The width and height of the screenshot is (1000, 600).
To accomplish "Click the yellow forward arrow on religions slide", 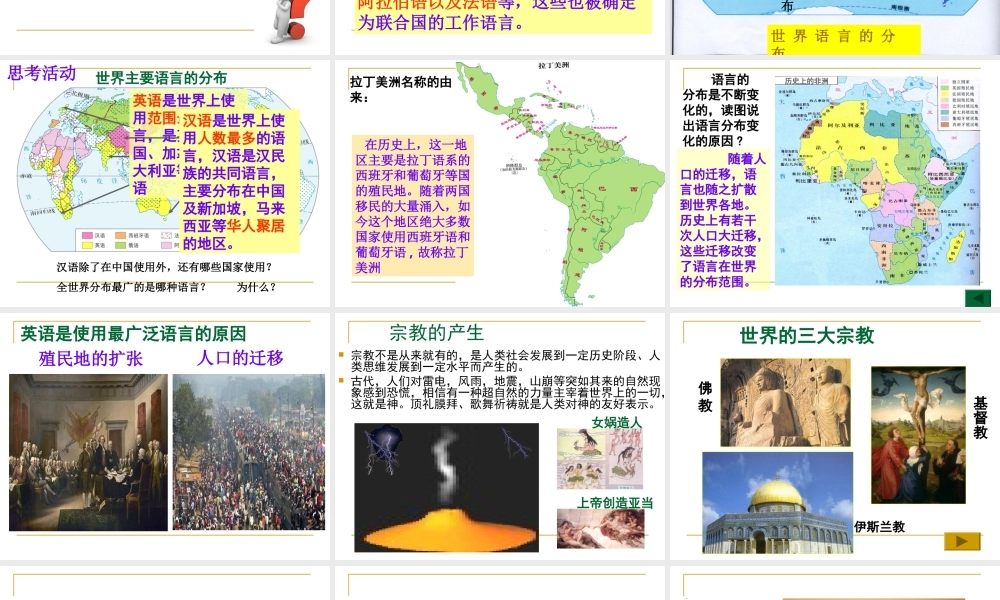I will click(x=962, y=541).
